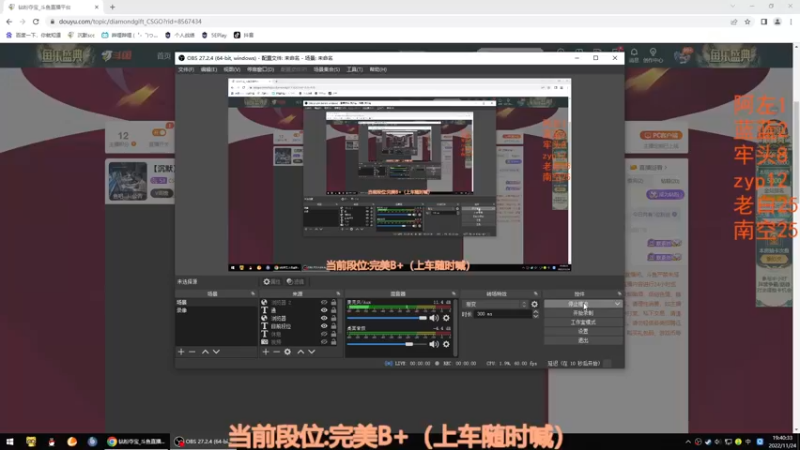Screen dimensions: 800x450
Task: Move the selected scene down
Action: tap(216, 352)
